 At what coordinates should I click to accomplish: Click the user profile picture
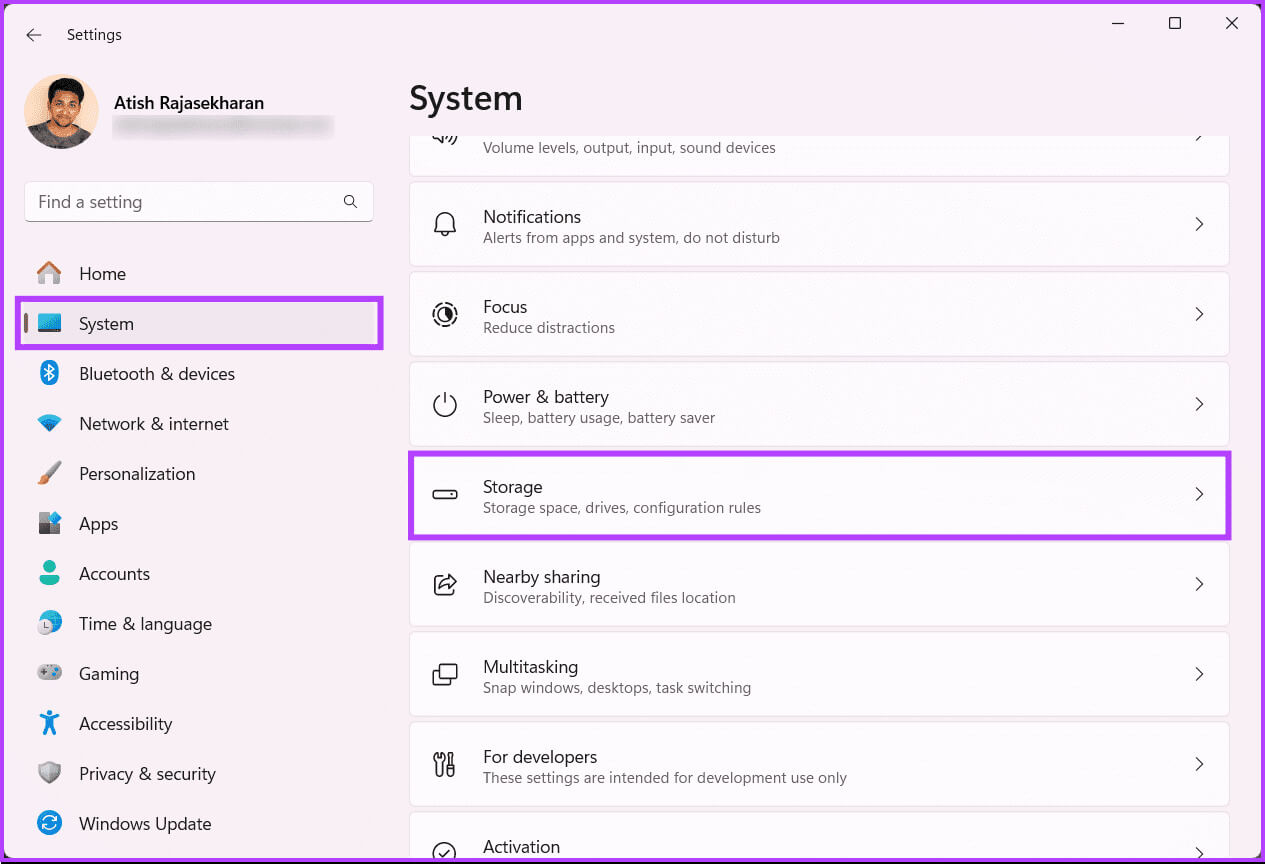(x=61, y=112)
